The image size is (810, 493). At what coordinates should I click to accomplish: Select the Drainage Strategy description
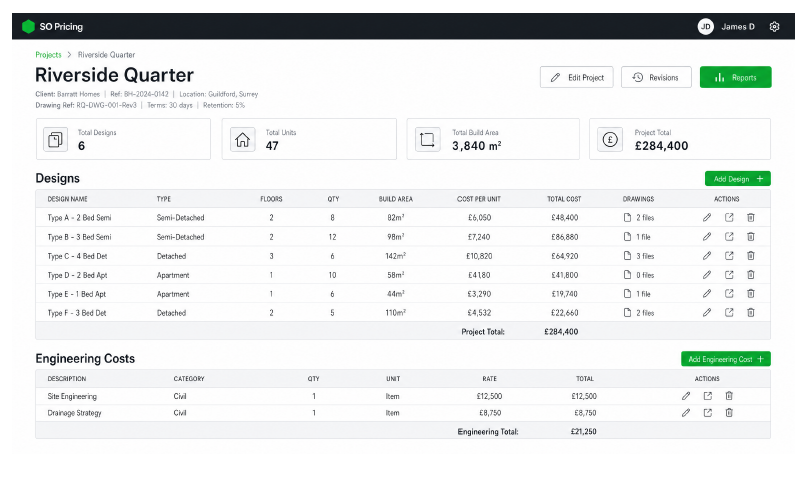[x=74, y=413]
